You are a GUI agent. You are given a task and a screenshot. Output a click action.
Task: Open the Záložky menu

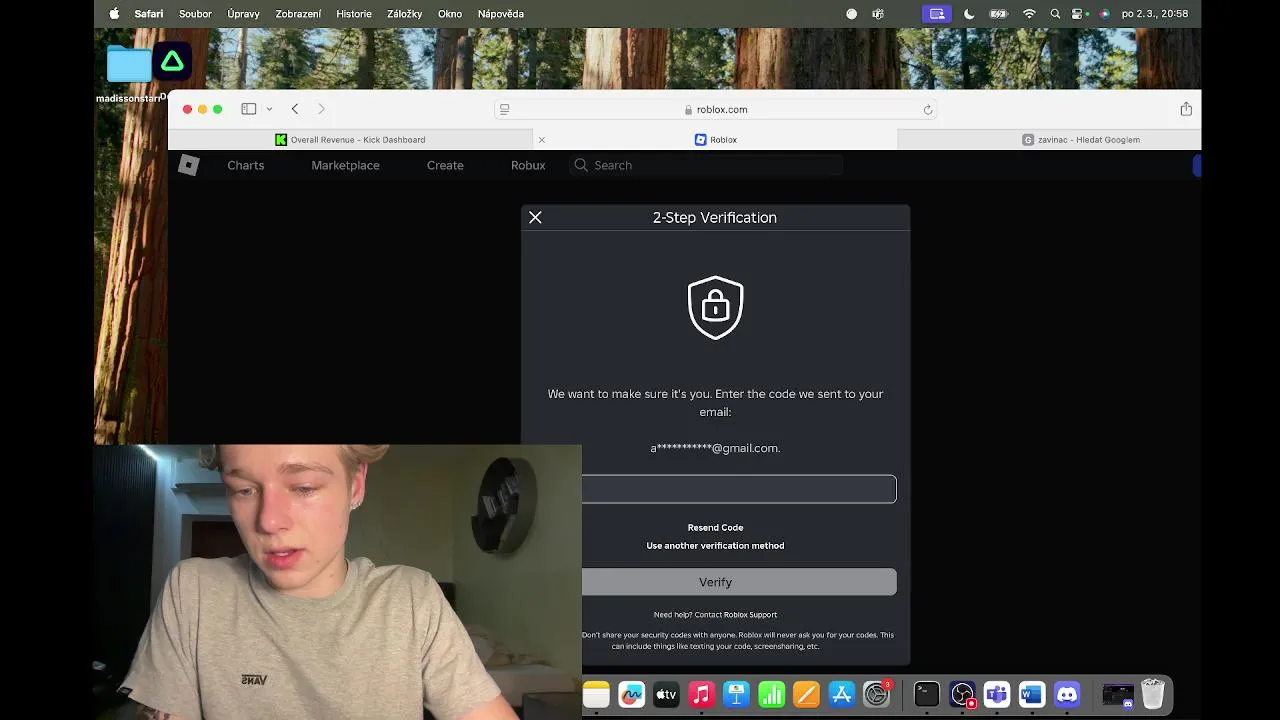[x=405, y=14]
